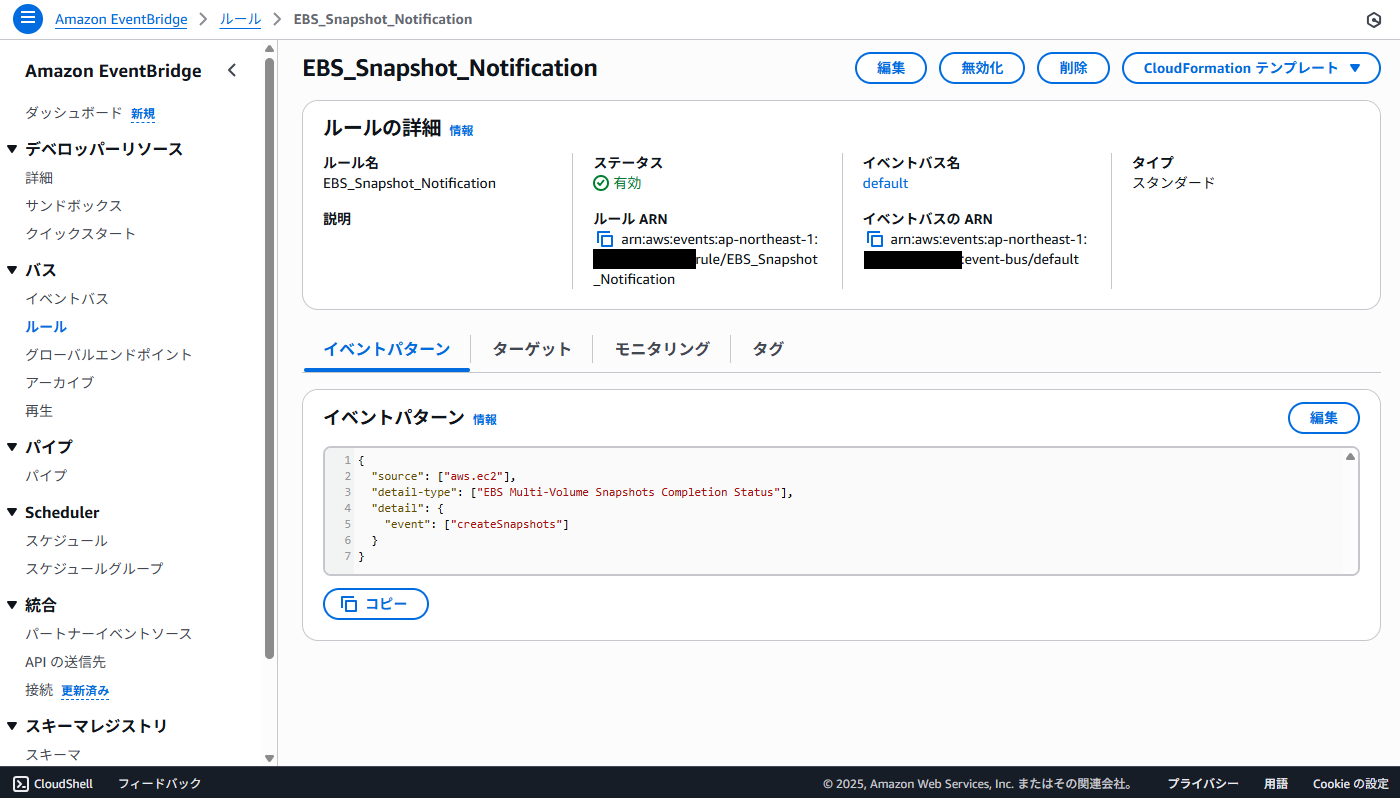Image resolution: width=1400 pixels, height=798 pixels.
Task: Go to Amazon EventBridge breadcrumb
Action: tap(121, 19)
